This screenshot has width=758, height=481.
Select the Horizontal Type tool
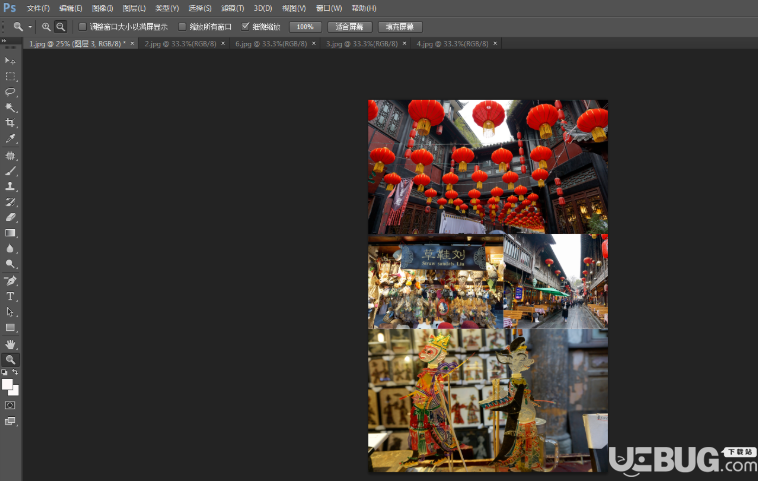tap(10, 296)
